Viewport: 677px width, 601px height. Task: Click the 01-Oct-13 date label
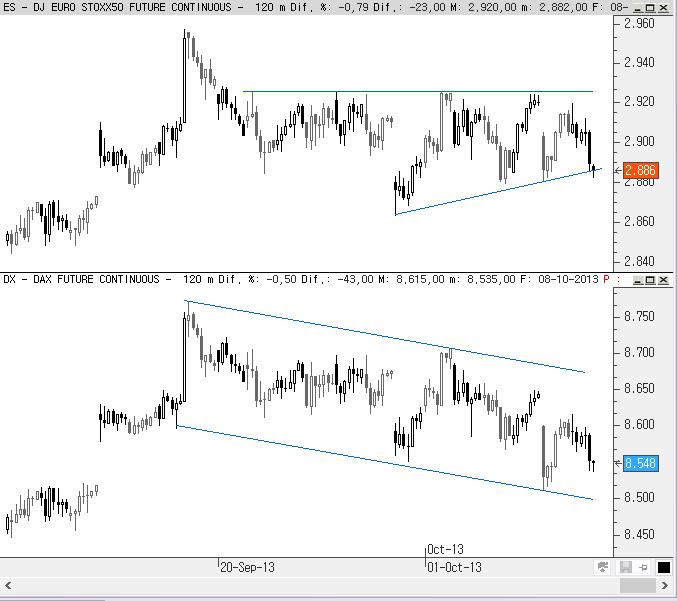click(454, 567)
